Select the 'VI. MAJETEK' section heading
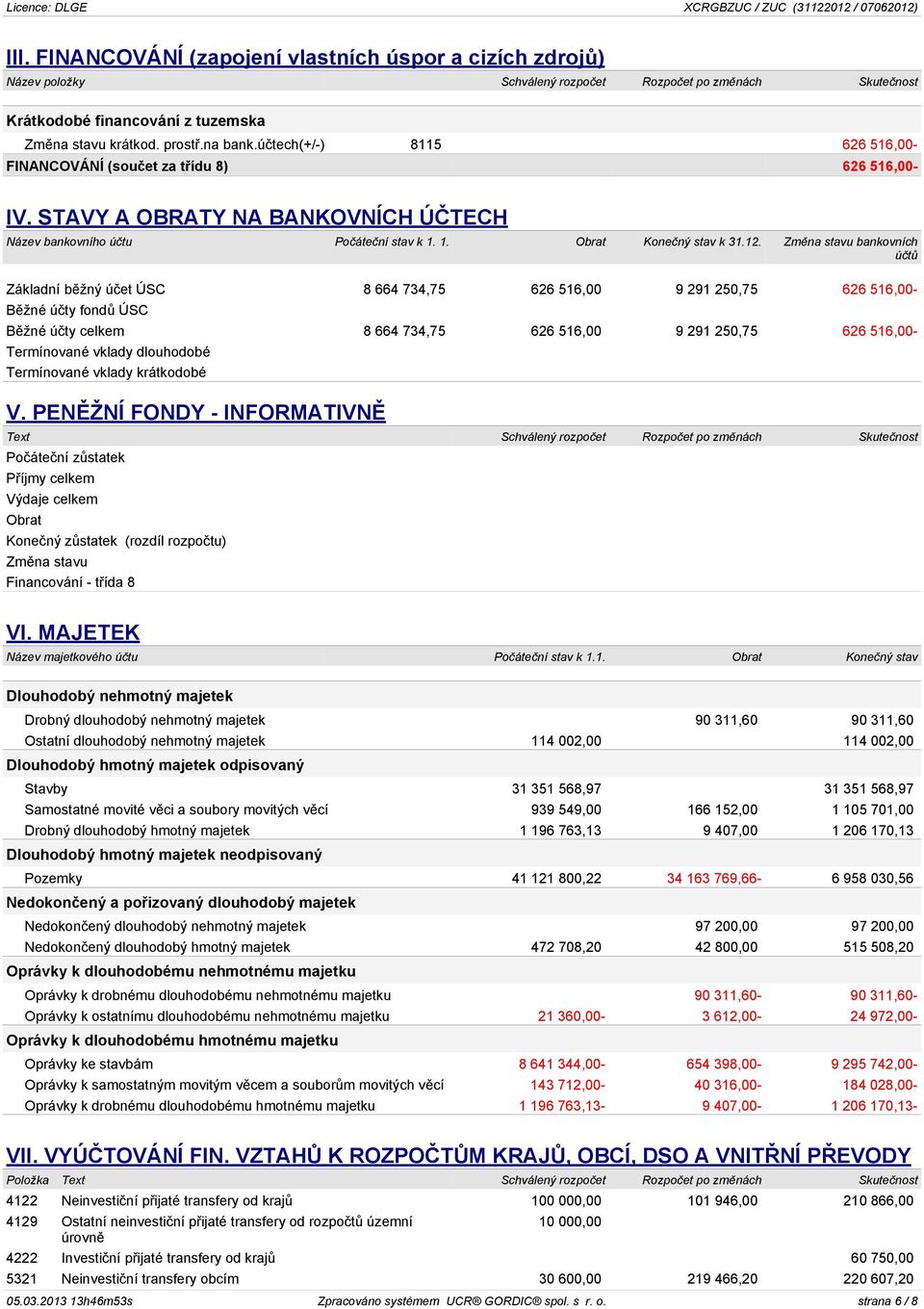924x1309 pixels. [x=73, y=632]
